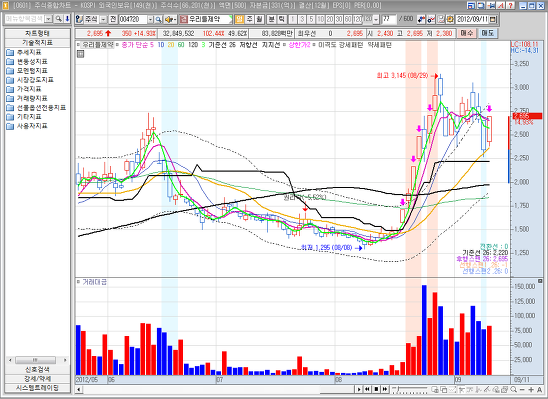This screenshot has width=548, height=399.
Task: Select the monthly 월 period toggle
Action: click(259, 19)
